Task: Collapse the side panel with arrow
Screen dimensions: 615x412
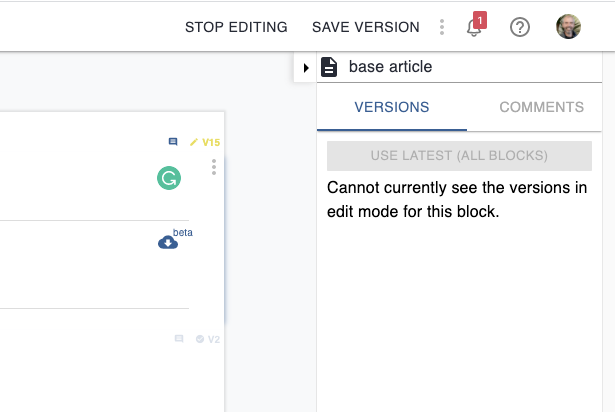Action: pyautogui.click(x=306, y=68)
